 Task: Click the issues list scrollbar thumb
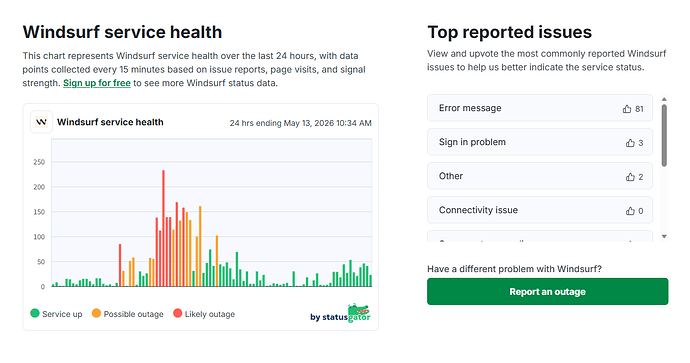pyautogui.click(x=664, y=135)
